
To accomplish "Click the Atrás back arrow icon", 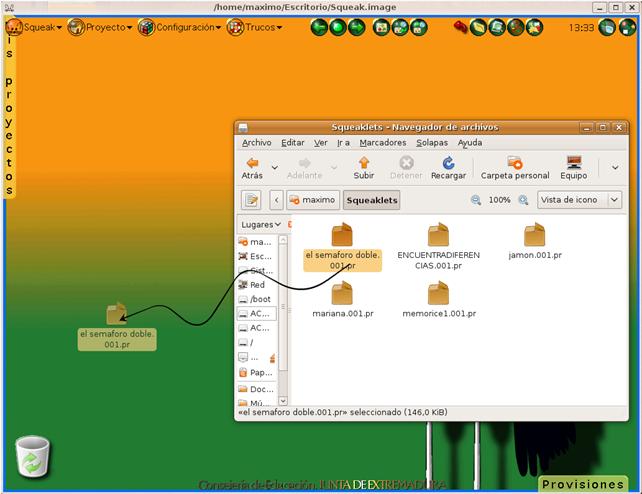I will (252, 163).
